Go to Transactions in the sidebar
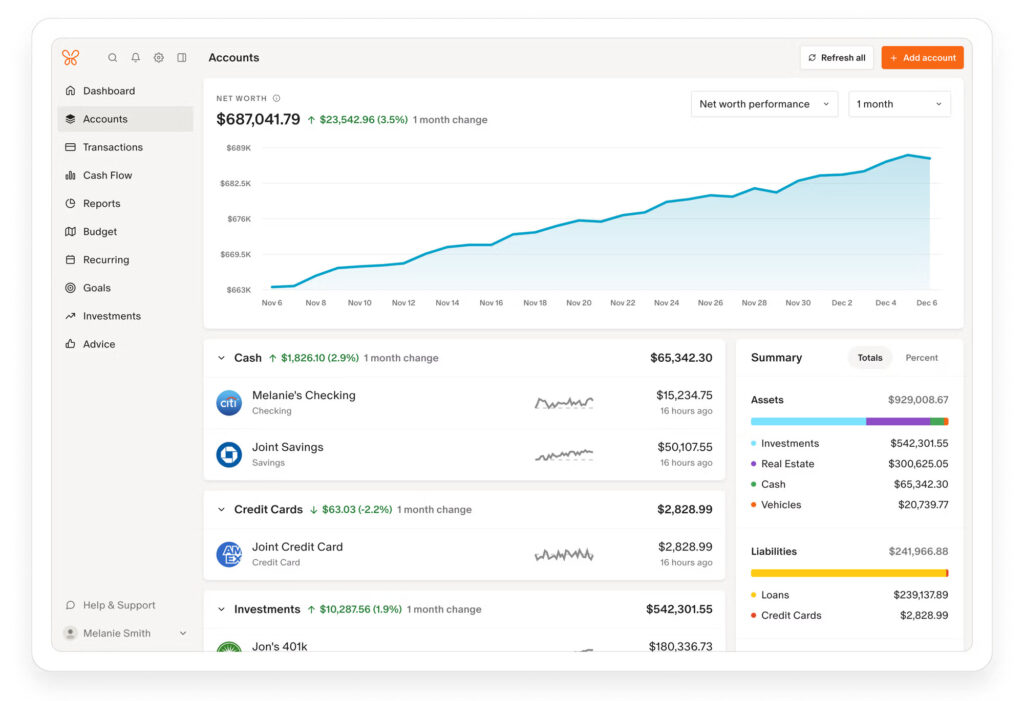The height and width of the screenshot is (701, 1024). point(112,147)
